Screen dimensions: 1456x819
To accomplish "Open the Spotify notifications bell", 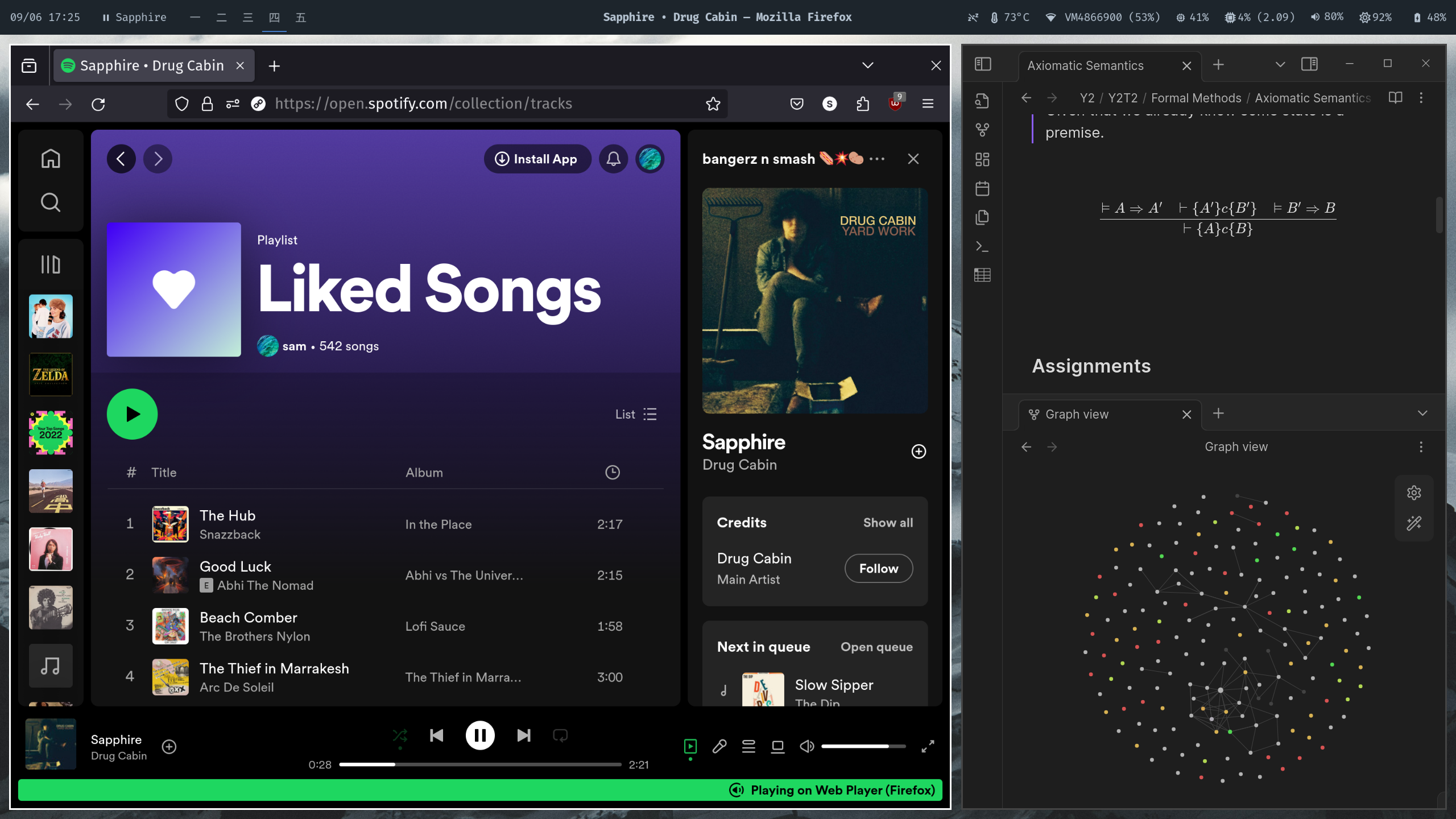I will coord(613,159).
